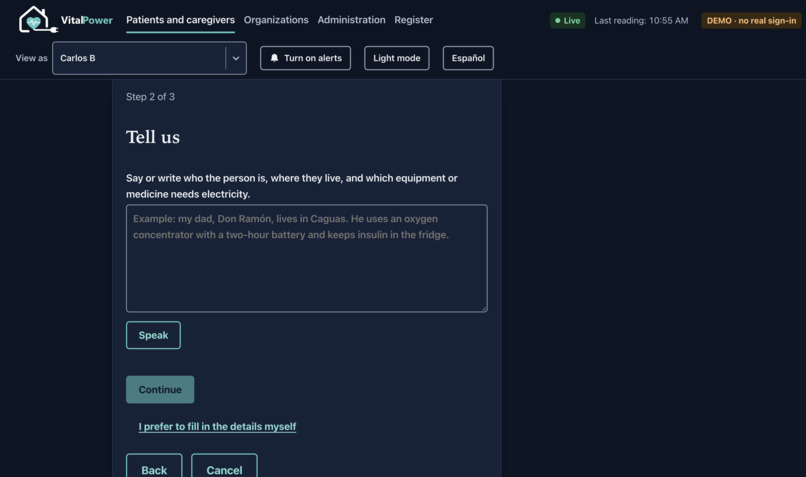Expand the View as dropdown chevron

pyautogui.click(x=236, y=58)
